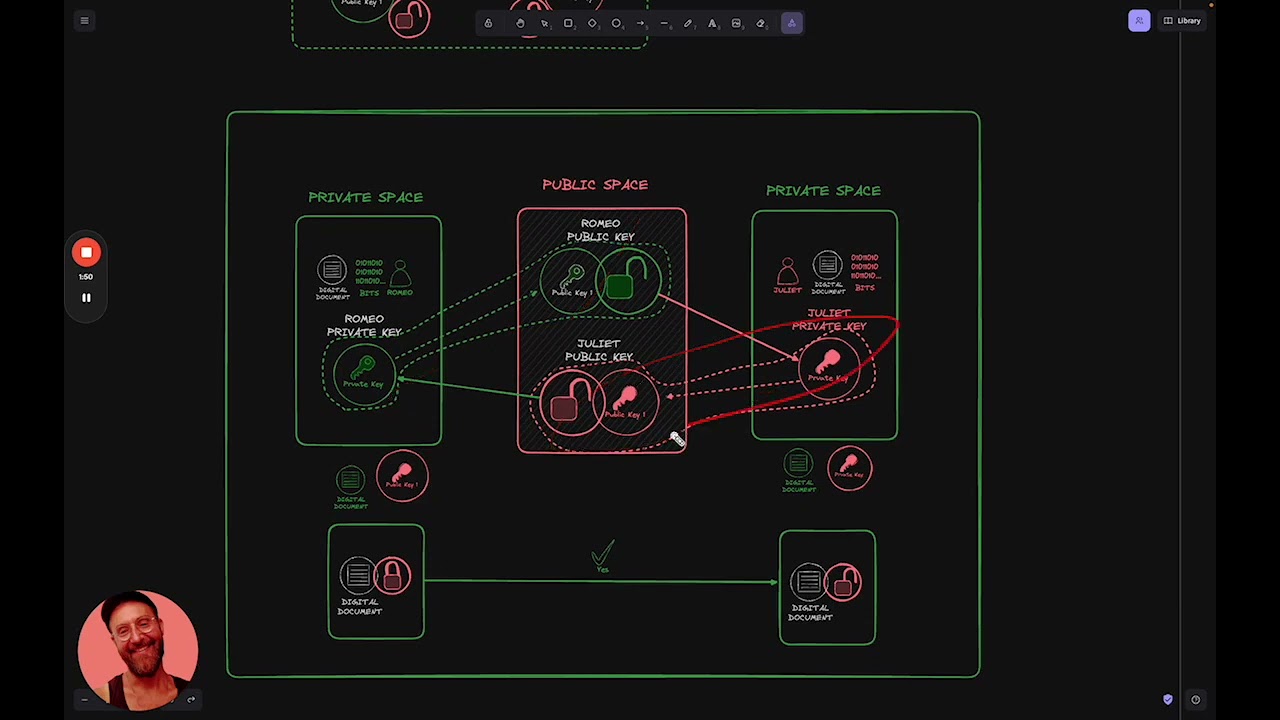
Task: Click the minus button under webcam
Action: coord(84,699)
